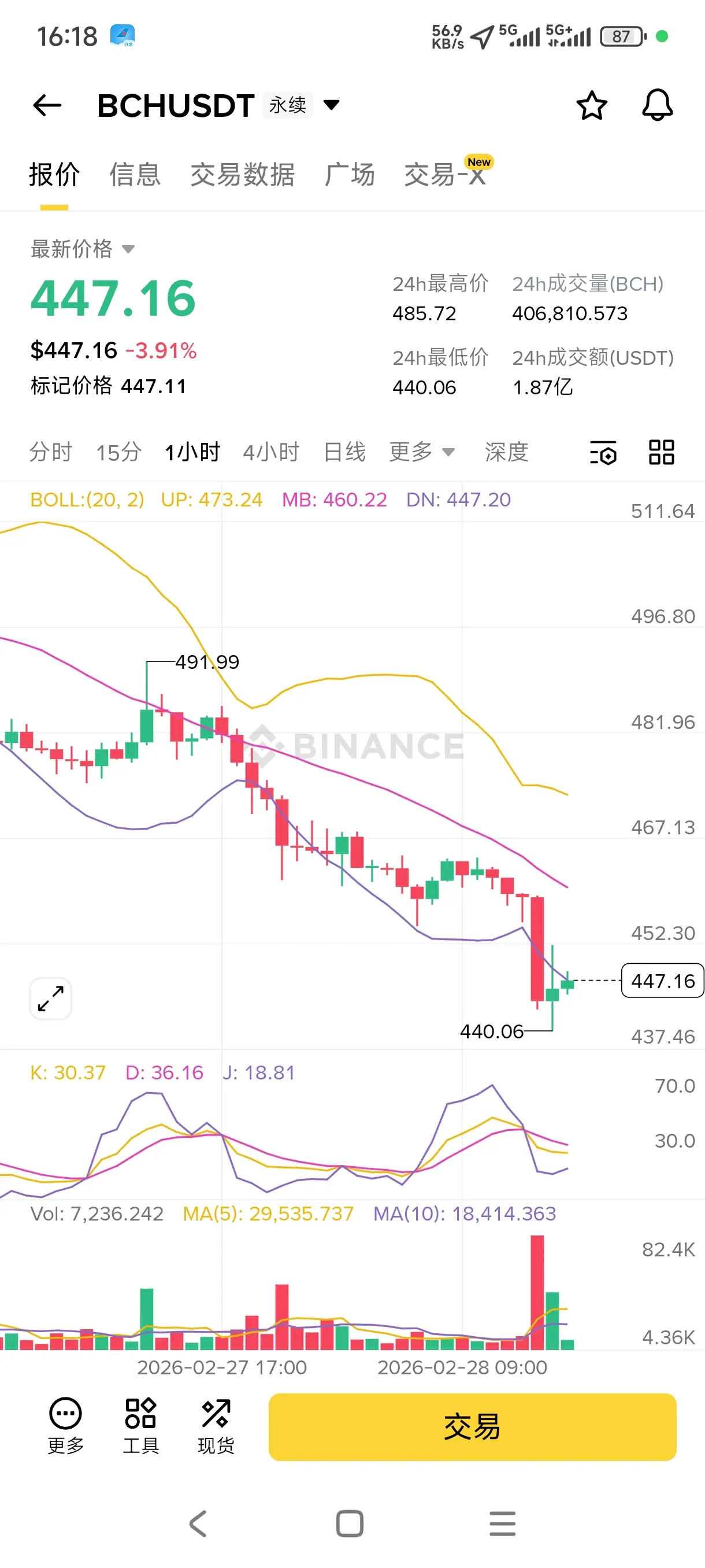Tap 24h最高价 value 485.72

(424, 313)
